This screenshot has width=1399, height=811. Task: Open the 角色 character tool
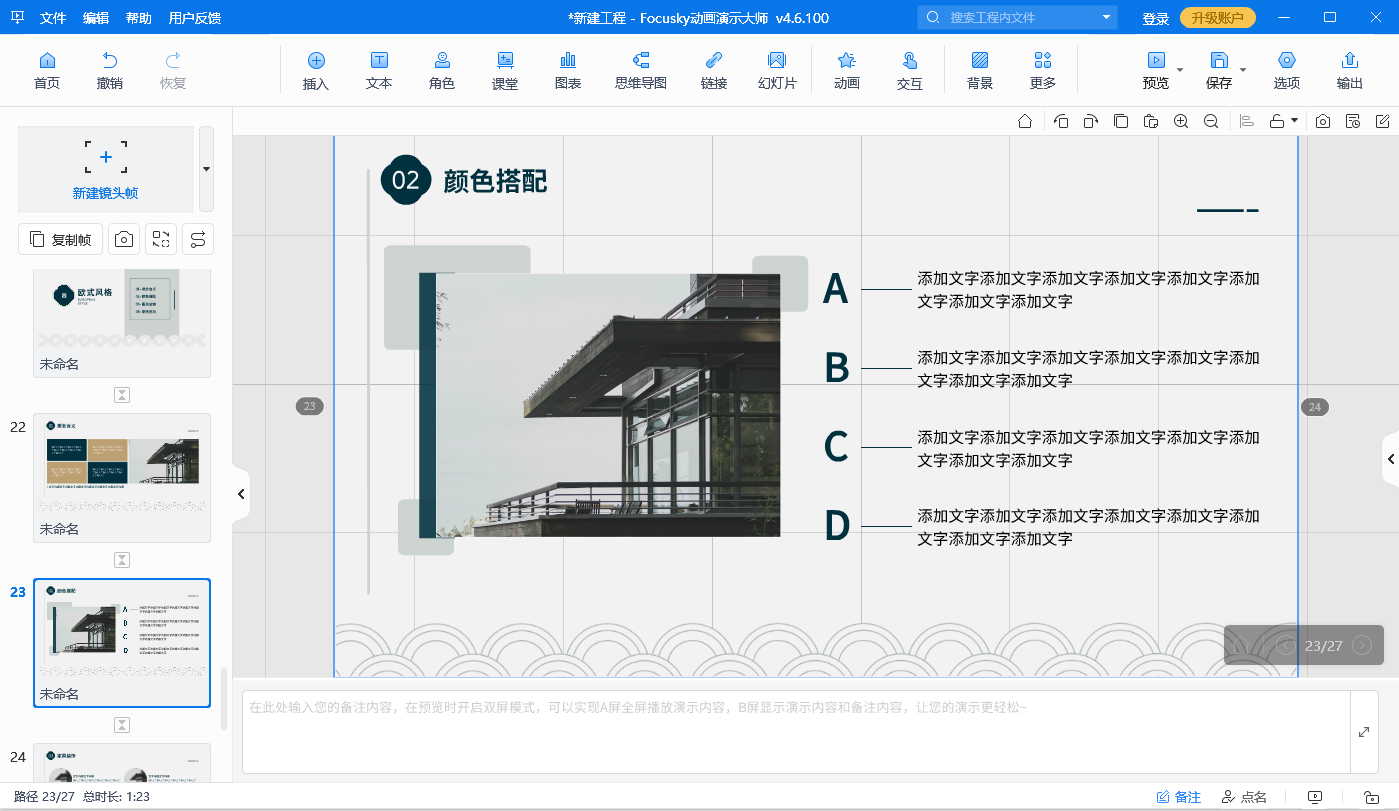pos(442,70)
